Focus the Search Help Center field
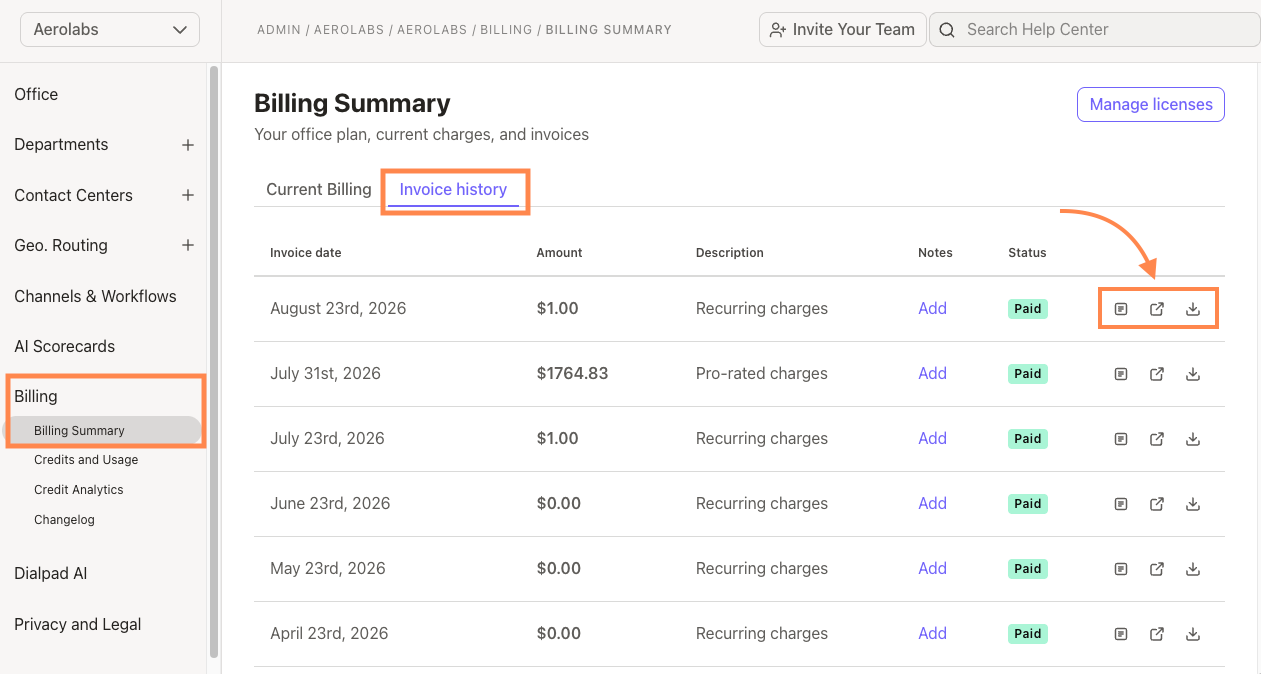 [x=1095, y=30]
